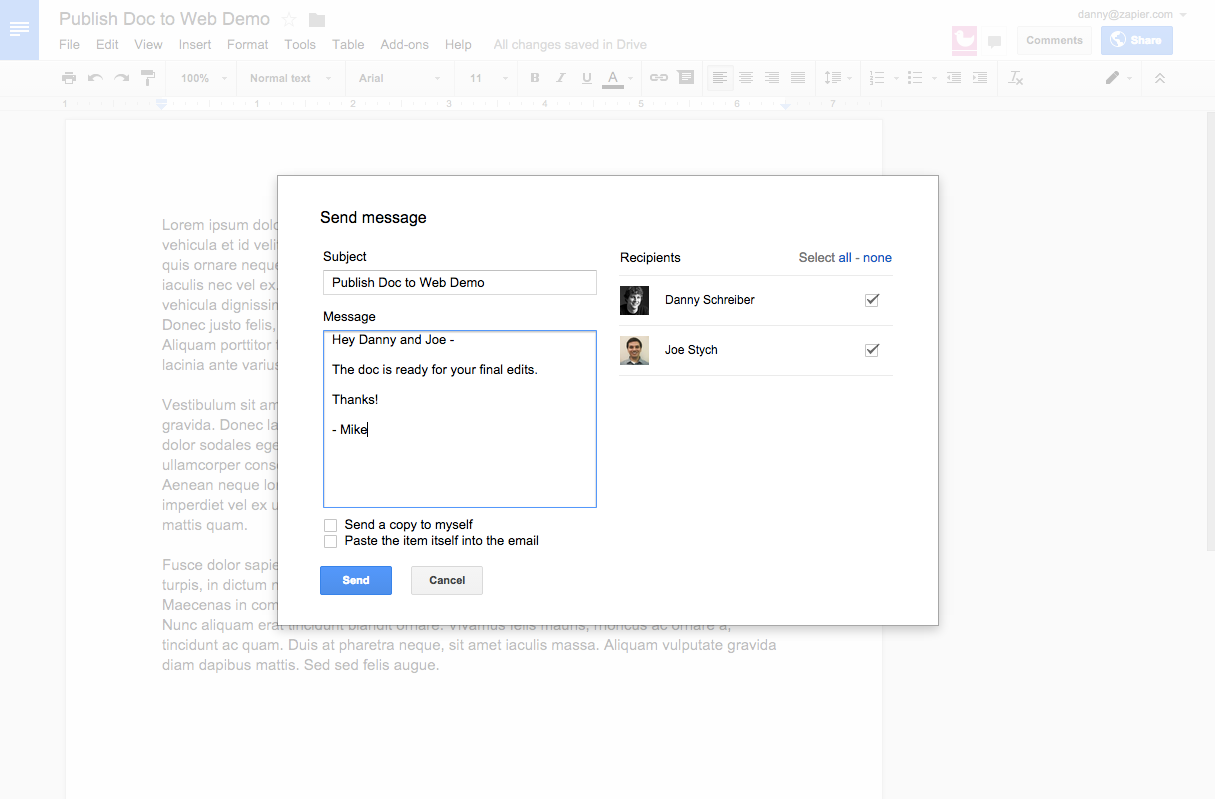
Task: Open the Add-ons menu
Action: click(x=405, y=44)
